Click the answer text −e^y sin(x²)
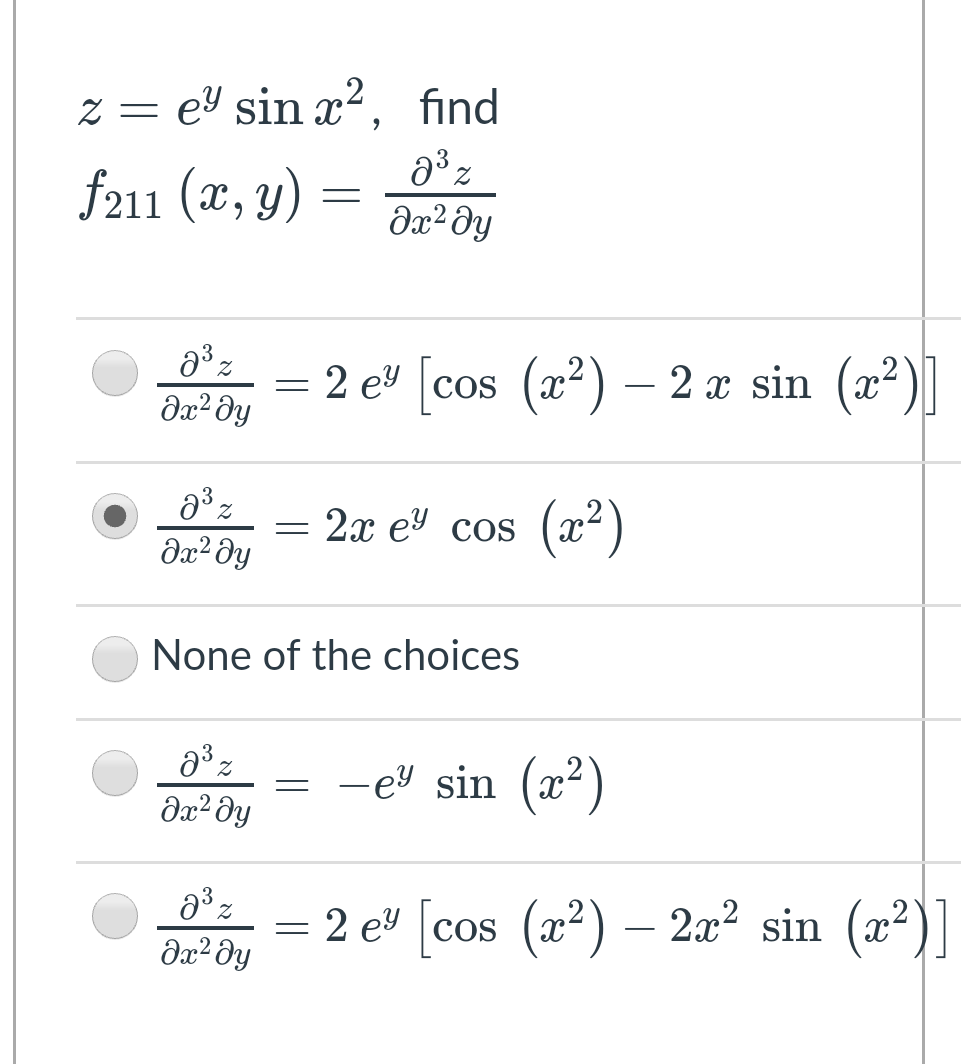The height and width of the screenshot is (1064, 961). tap(390, 784)
